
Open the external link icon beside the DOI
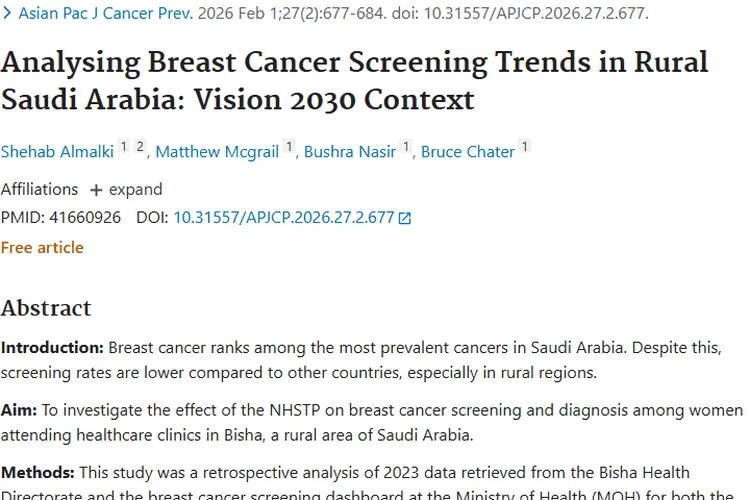tap(405, 218)
